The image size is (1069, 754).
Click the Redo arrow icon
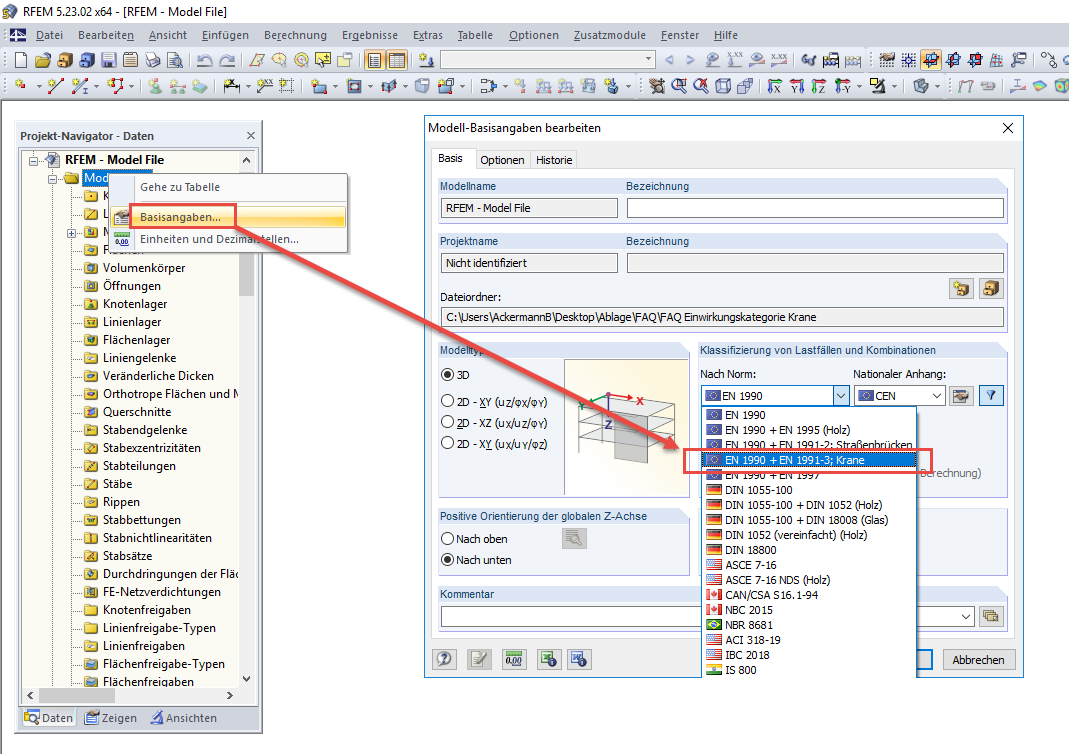pyautogui.click(x=226, y=60)
